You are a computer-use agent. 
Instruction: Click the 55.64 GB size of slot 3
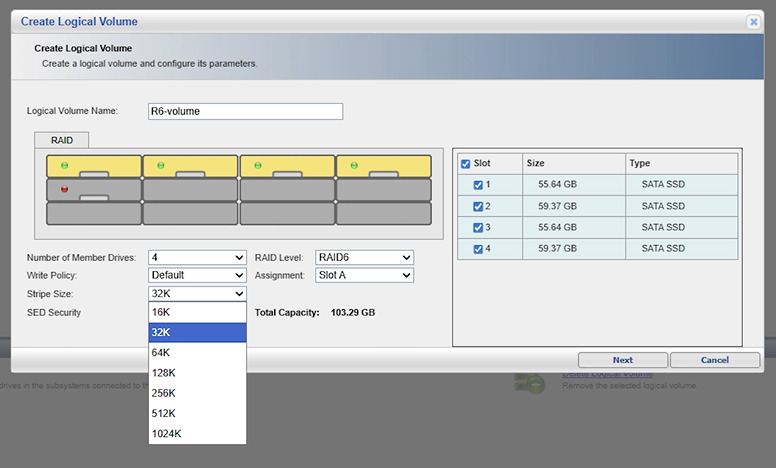pyautogui.click(x=557, y=228)
